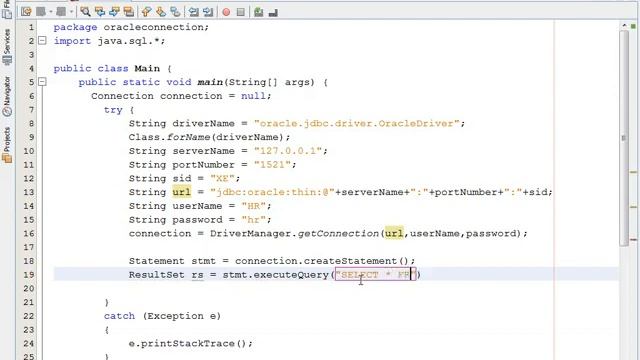Click the "oracle.jdbc.driver.OracleDriver" string
The image size is (640, 360).
click(357, 123)
